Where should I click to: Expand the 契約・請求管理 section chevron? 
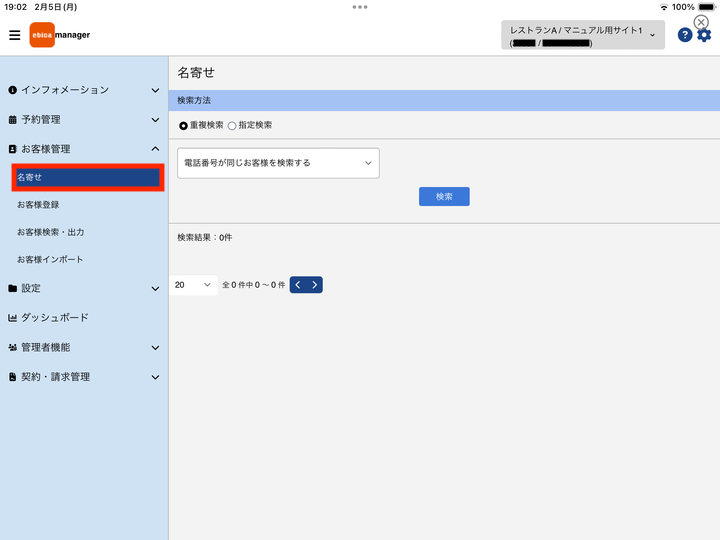click(155, 377)
